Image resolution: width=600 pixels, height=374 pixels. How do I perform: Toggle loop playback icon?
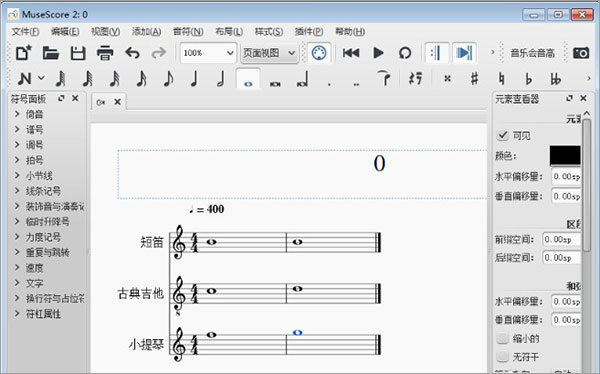[405, 53]
